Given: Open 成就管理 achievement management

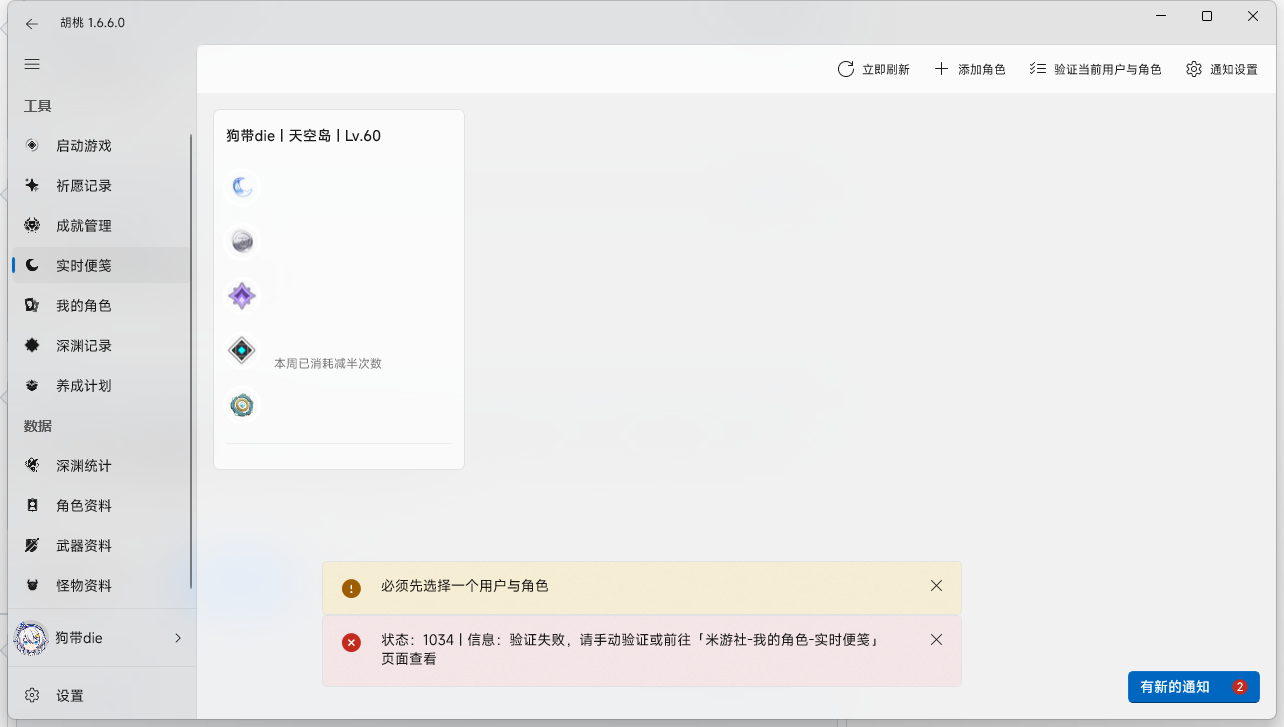Looking at the screenshot, I should tap(85, 225).
